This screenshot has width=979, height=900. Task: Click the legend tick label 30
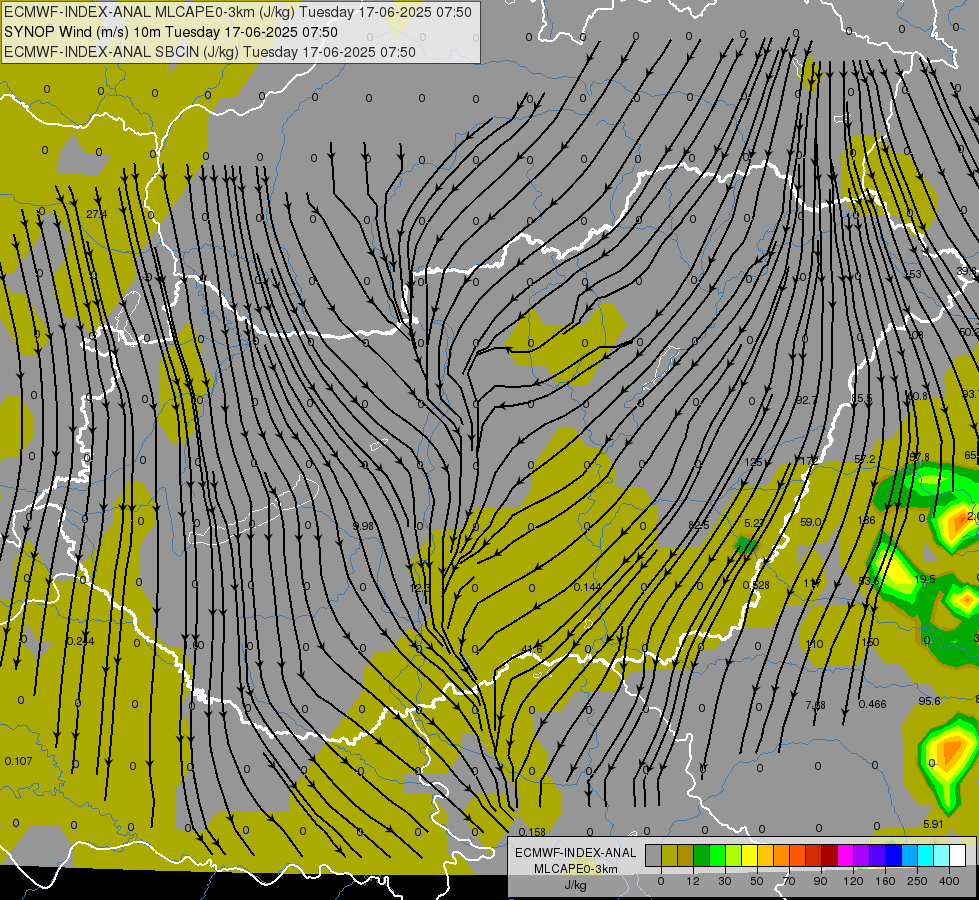(x=725, y=881)
